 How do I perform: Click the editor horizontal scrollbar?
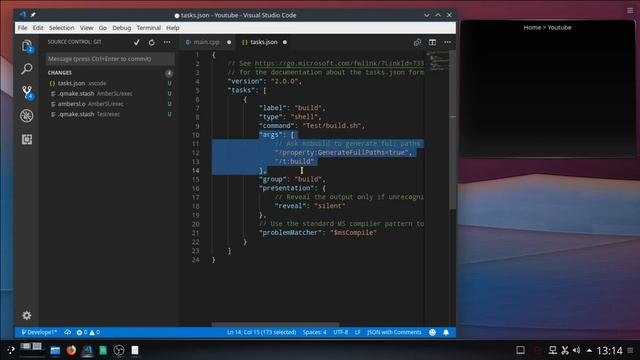coord(275,324)
